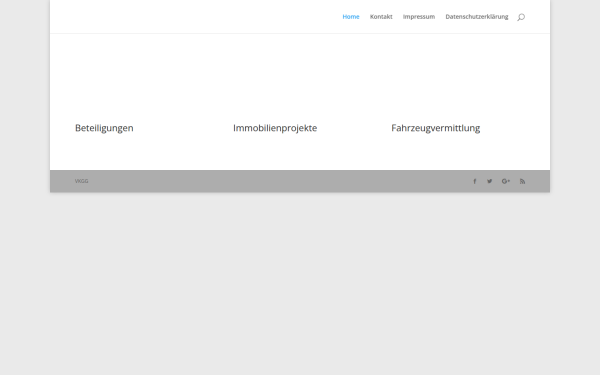This screenshot has width=600, height=375.
Task: Open the Kontakt menu item
Action: click(x=381, y=16)
